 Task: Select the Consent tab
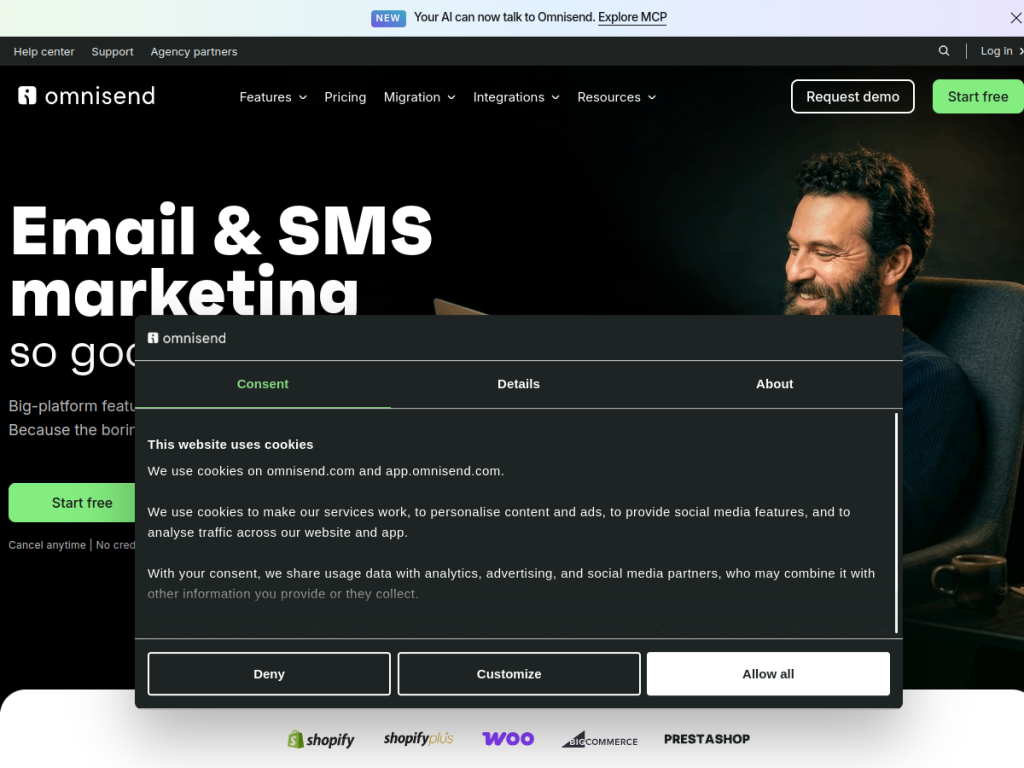tap(263, 384)
